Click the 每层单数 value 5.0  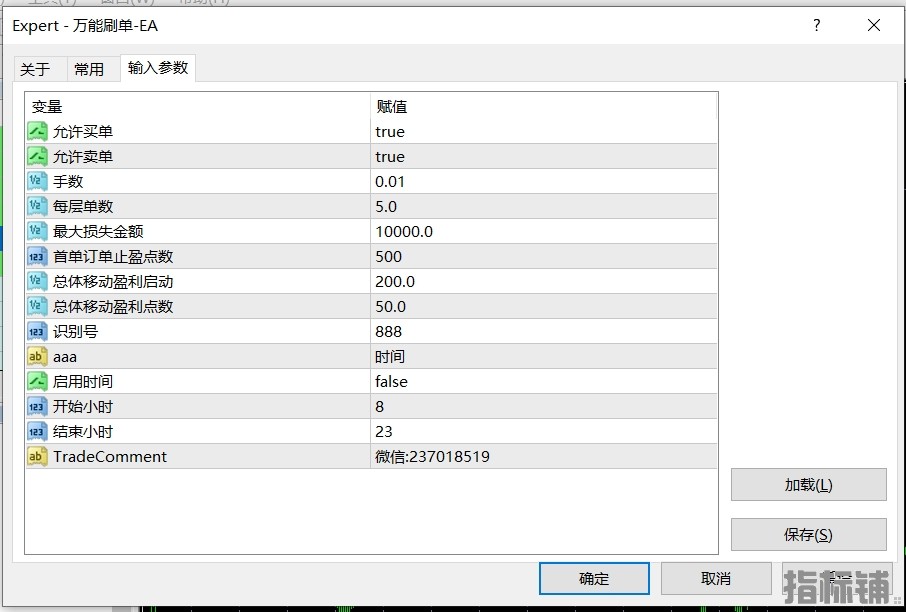click(x=386, y=206)
